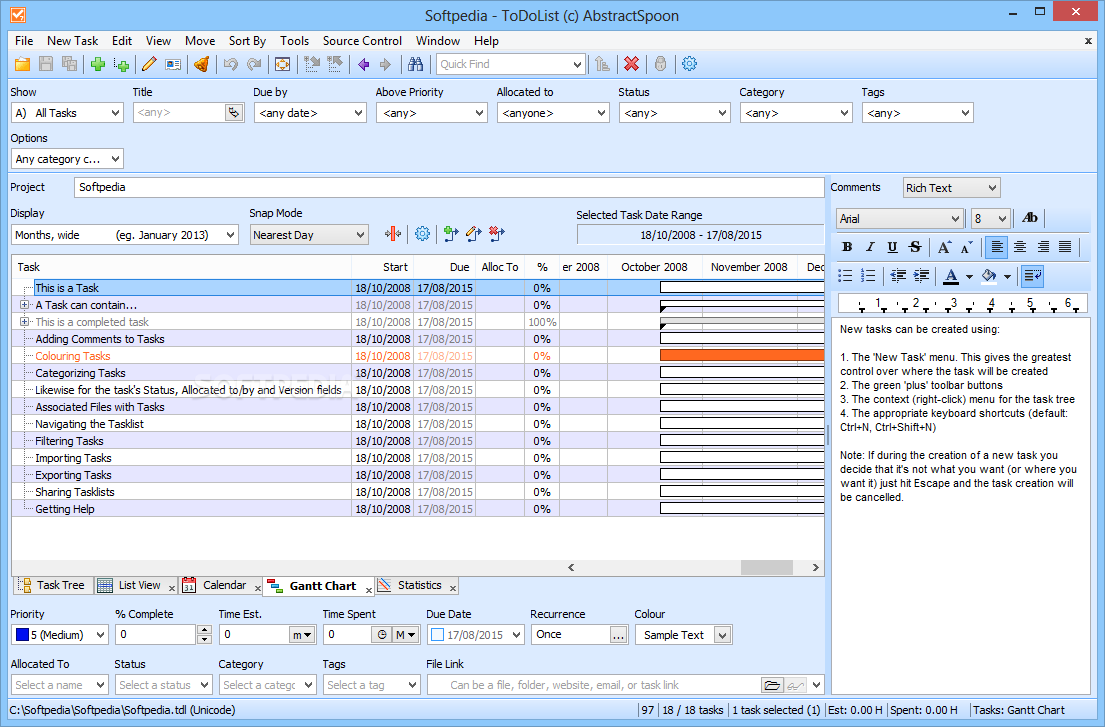The image size is (1105, 727).
Task: Open the Arial font dropdown
Action: pyautogui.click(x=899, y=218)
